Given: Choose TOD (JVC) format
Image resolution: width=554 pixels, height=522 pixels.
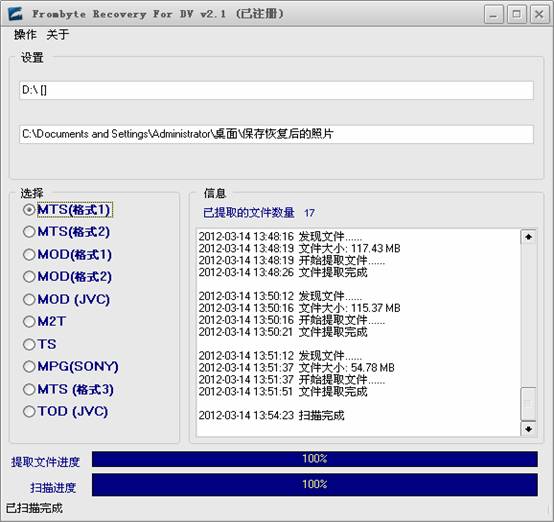Looking at the screenshot, I should tap(65, 411).
